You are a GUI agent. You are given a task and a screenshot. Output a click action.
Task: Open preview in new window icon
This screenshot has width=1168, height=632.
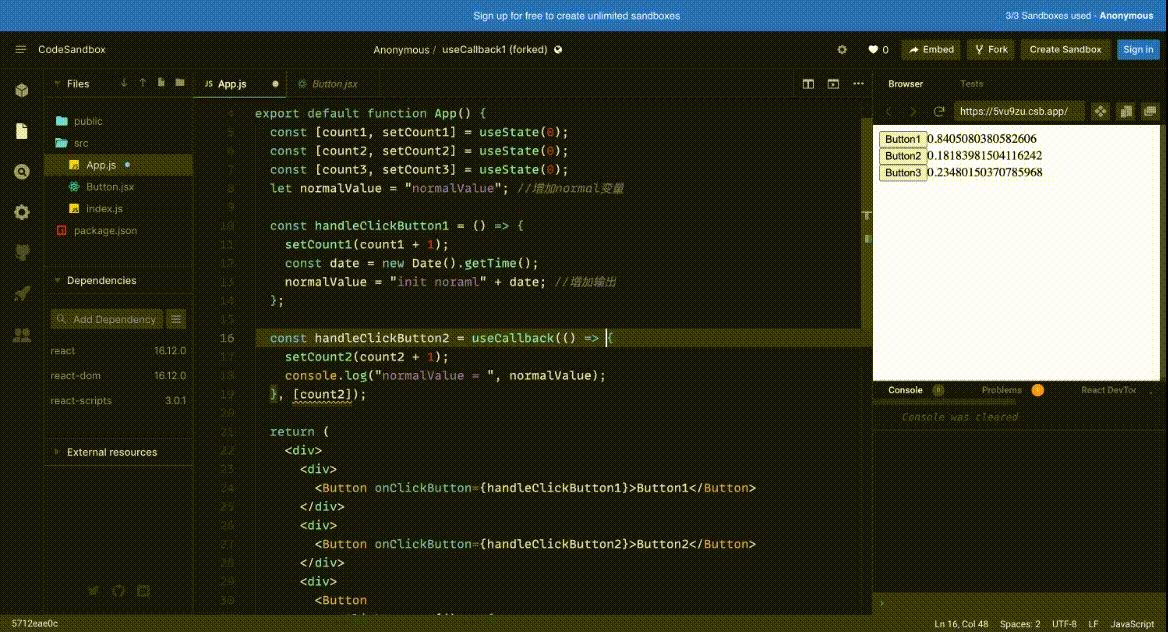pos(1150,111)
